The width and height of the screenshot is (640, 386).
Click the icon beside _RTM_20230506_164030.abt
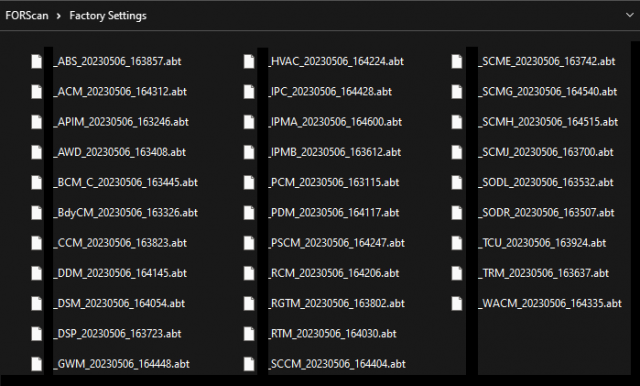pos(249,333)
